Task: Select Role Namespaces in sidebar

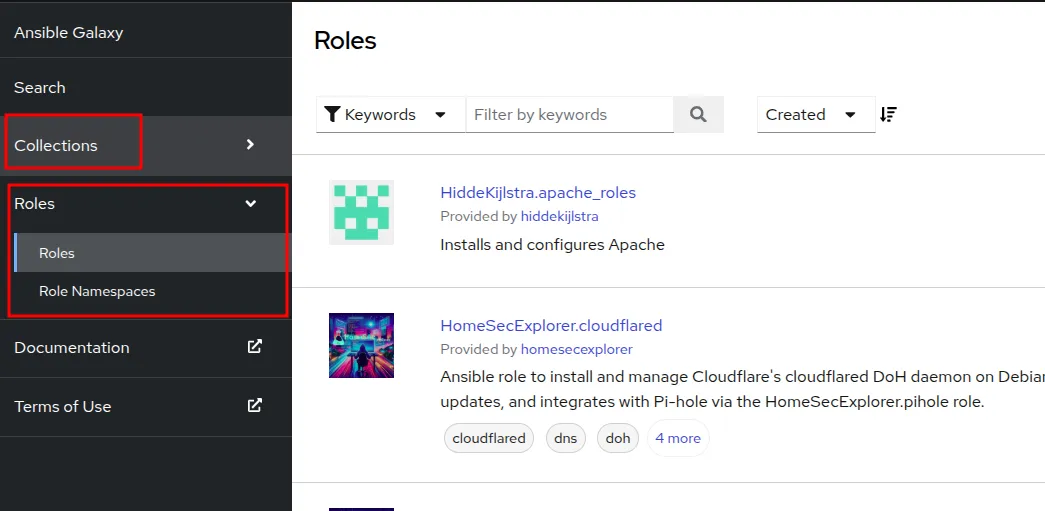Action: pos(97,291)
